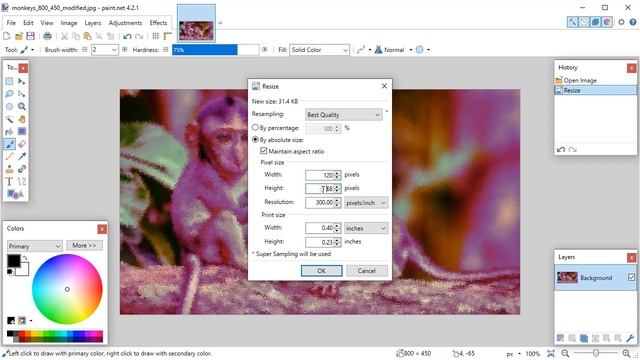Click the More >> button in Colors
The image size is (640, 360).
[84, 245]
